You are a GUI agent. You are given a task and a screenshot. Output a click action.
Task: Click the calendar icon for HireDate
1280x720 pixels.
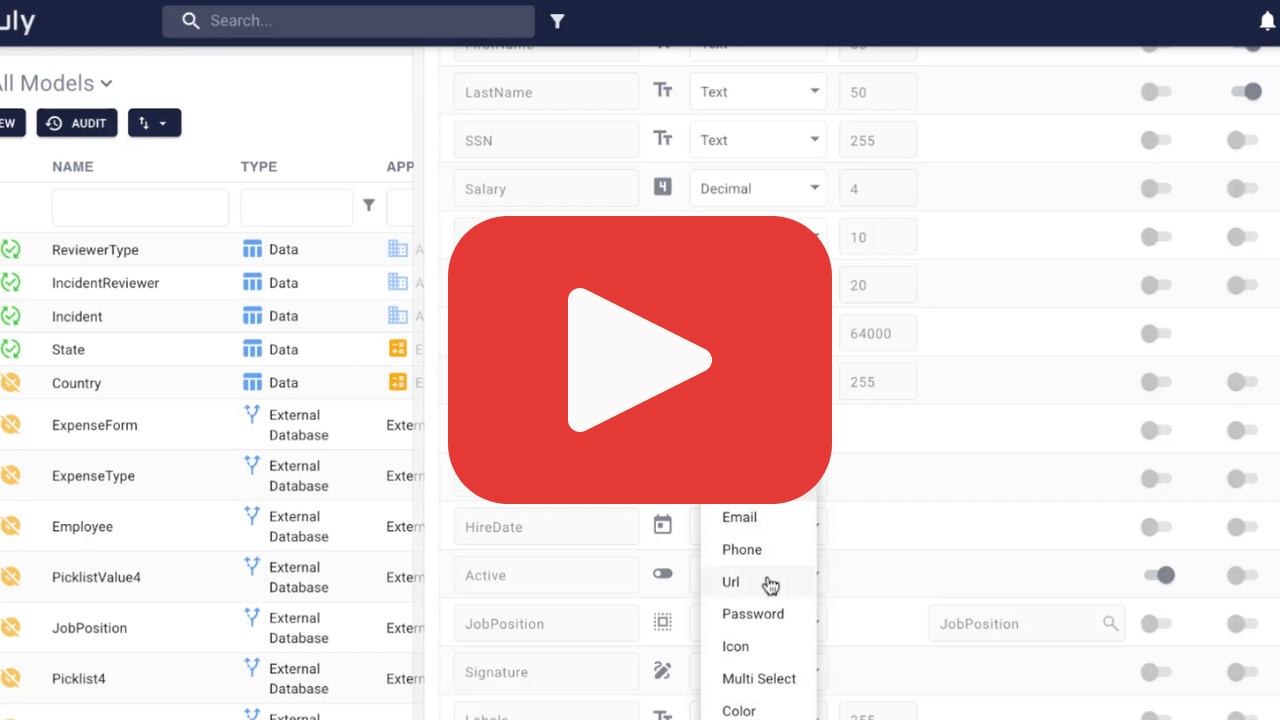(x=663, y=525)
